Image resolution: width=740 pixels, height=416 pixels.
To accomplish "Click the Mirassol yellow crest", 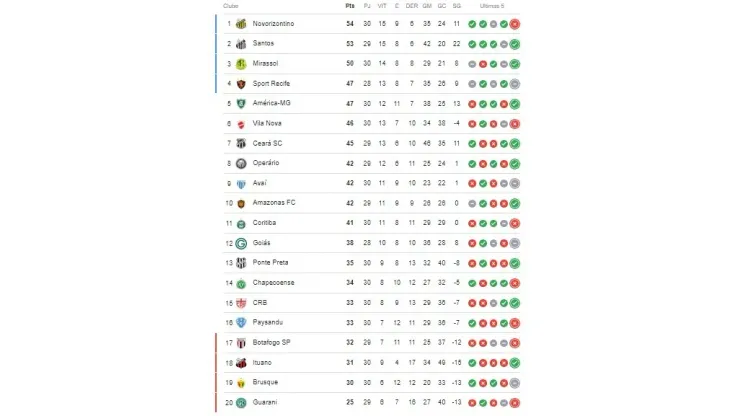I will (x=241, y=63).
